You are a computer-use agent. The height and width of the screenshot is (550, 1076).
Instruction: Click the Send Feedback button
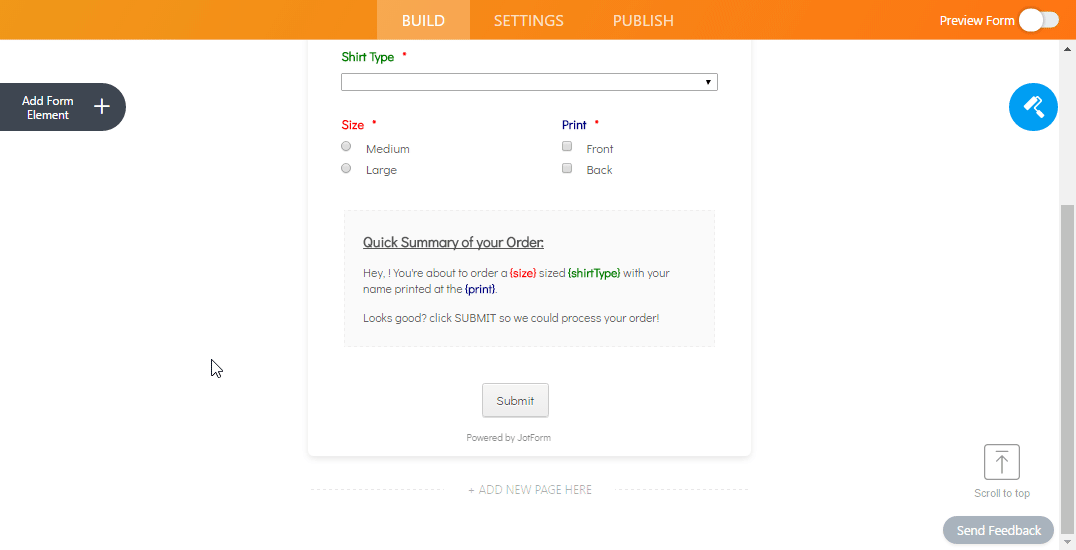(998, 530)
